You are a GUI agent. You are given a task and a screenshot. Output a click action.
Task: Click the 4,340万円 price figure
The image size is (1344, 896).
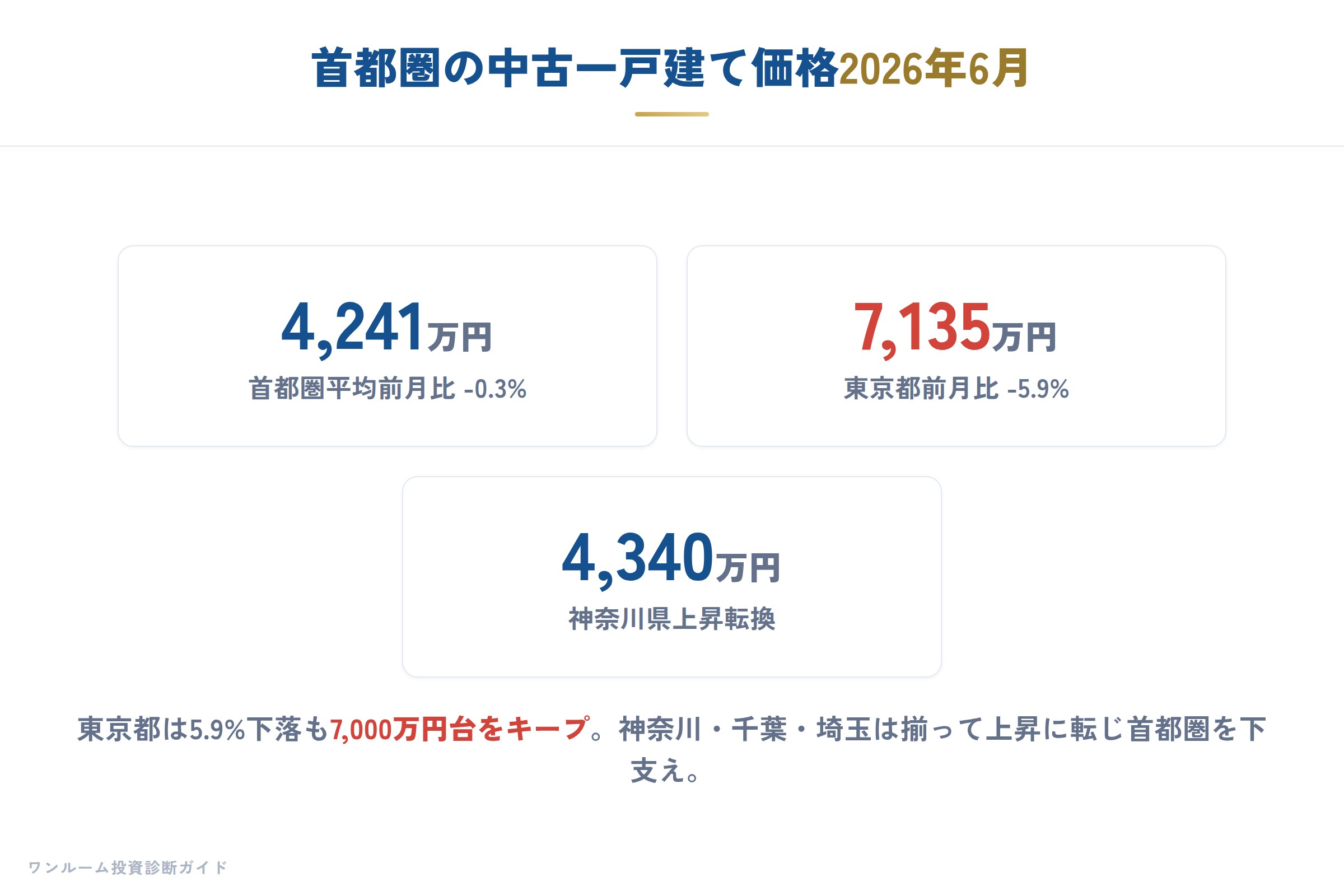[x=671, y=559]
